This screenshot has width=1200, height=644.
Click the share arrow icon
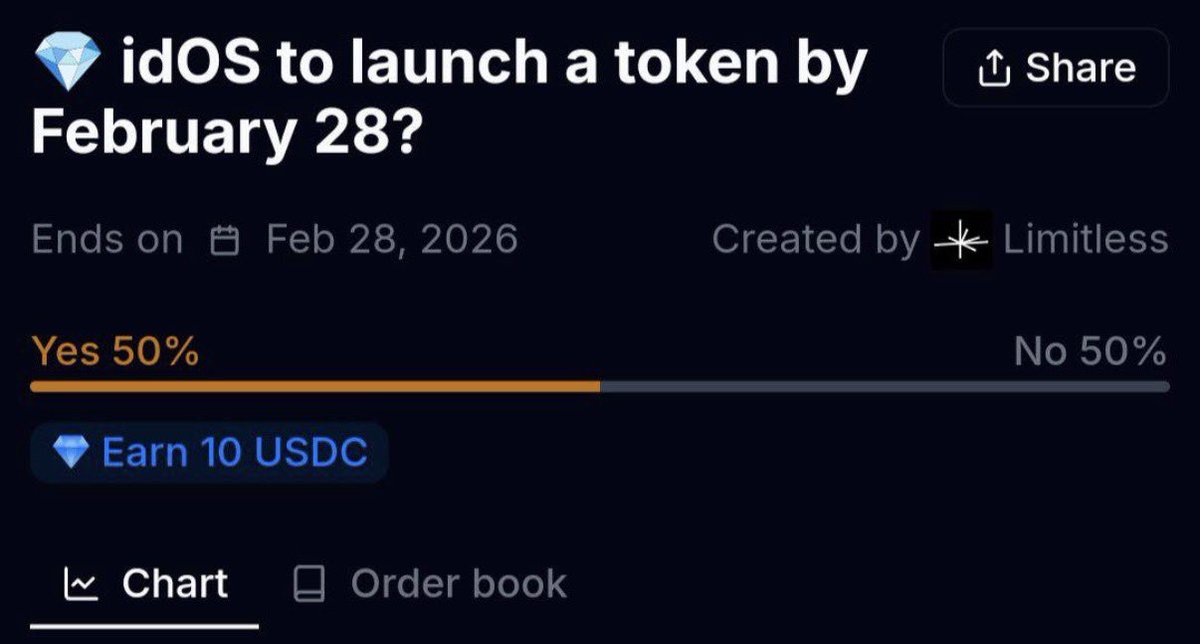click(992, 68)
